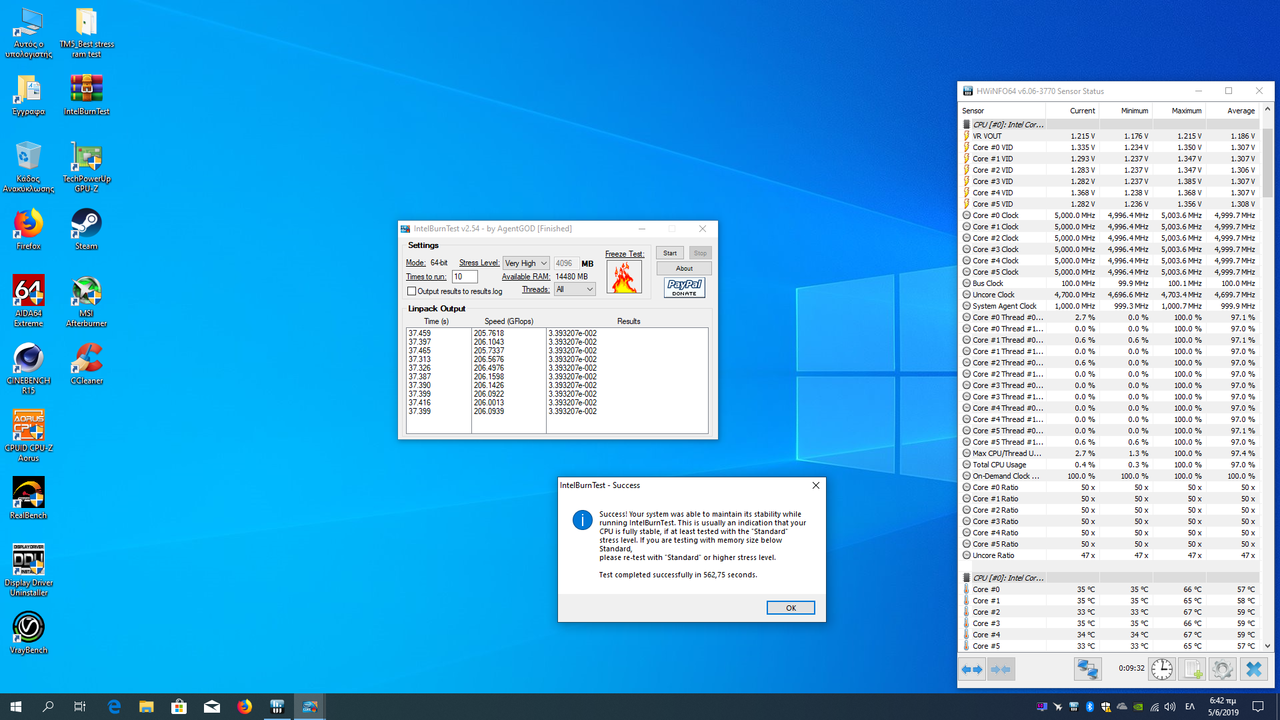Click the HWiNFO clock reset timer icon

[x=1162, y=669]
